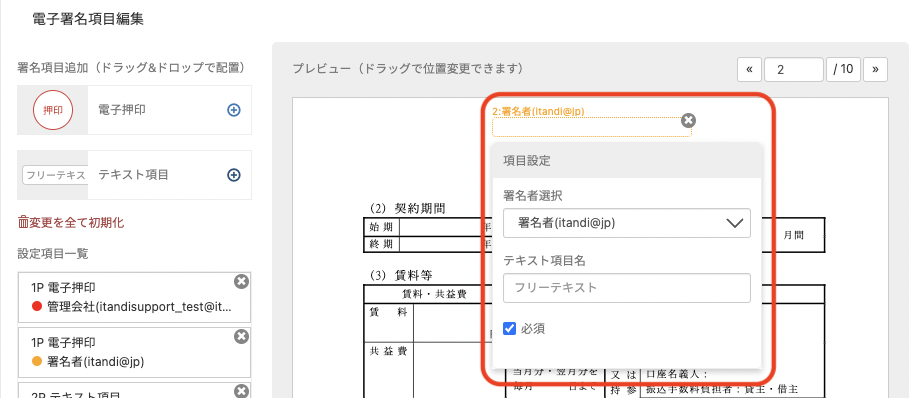
Task: Click the (3) 賃料等 heading in preview
Action: coord(400,275)
